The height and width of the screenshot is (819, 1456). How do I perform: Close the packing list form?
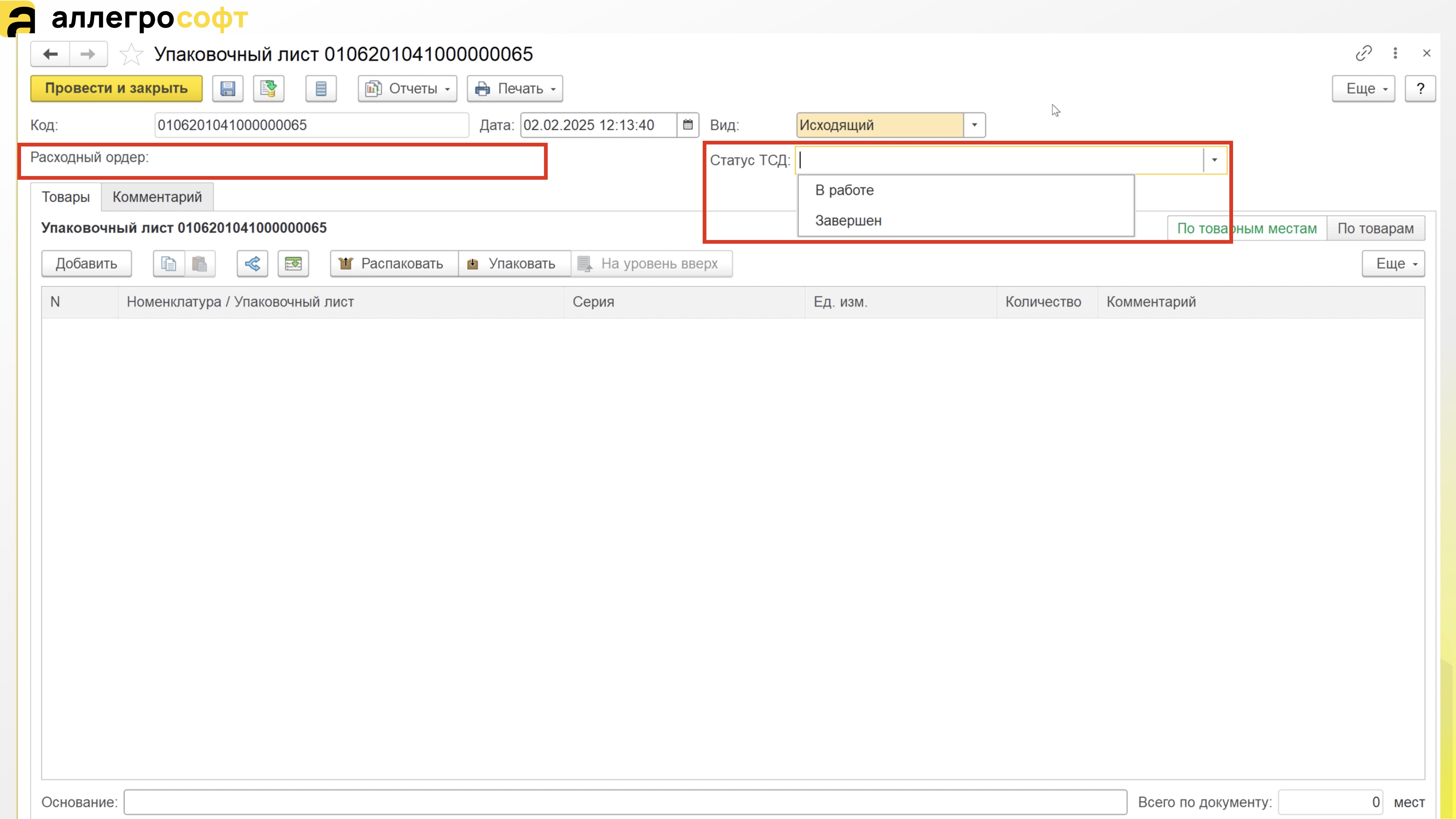click(x=1427, y=53)
